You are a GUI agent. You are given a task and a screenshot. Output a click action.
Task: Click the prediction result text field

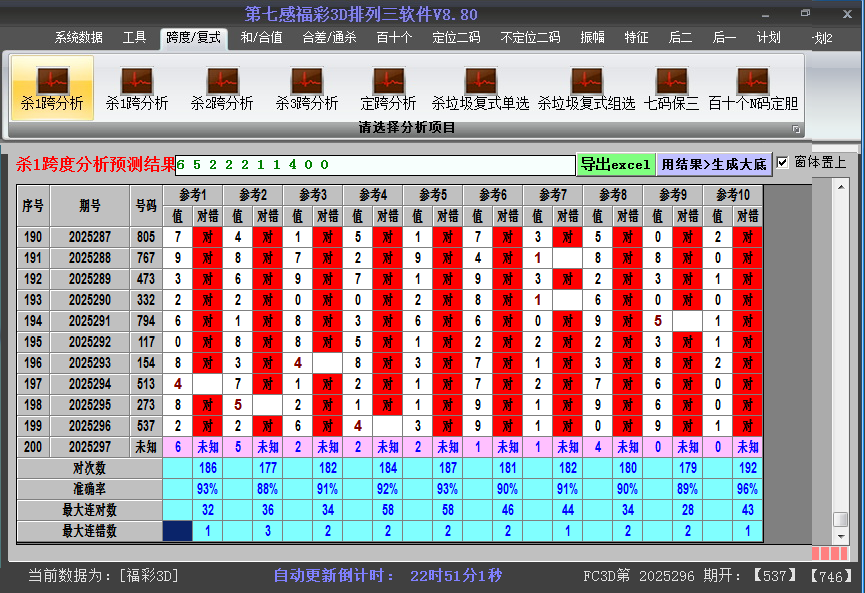(x=375, y=165)
